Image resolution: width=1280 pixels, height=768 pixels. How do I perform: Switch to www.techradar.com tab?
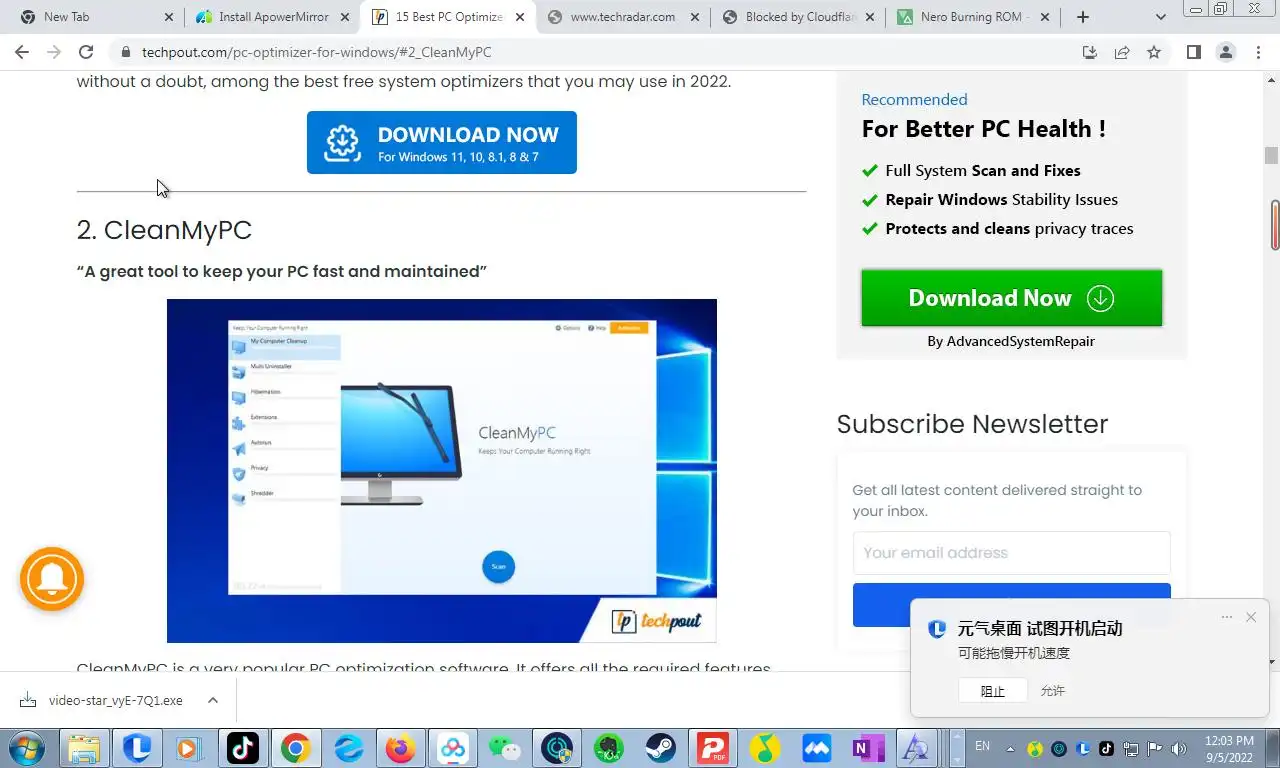click(x=623, y=17)
